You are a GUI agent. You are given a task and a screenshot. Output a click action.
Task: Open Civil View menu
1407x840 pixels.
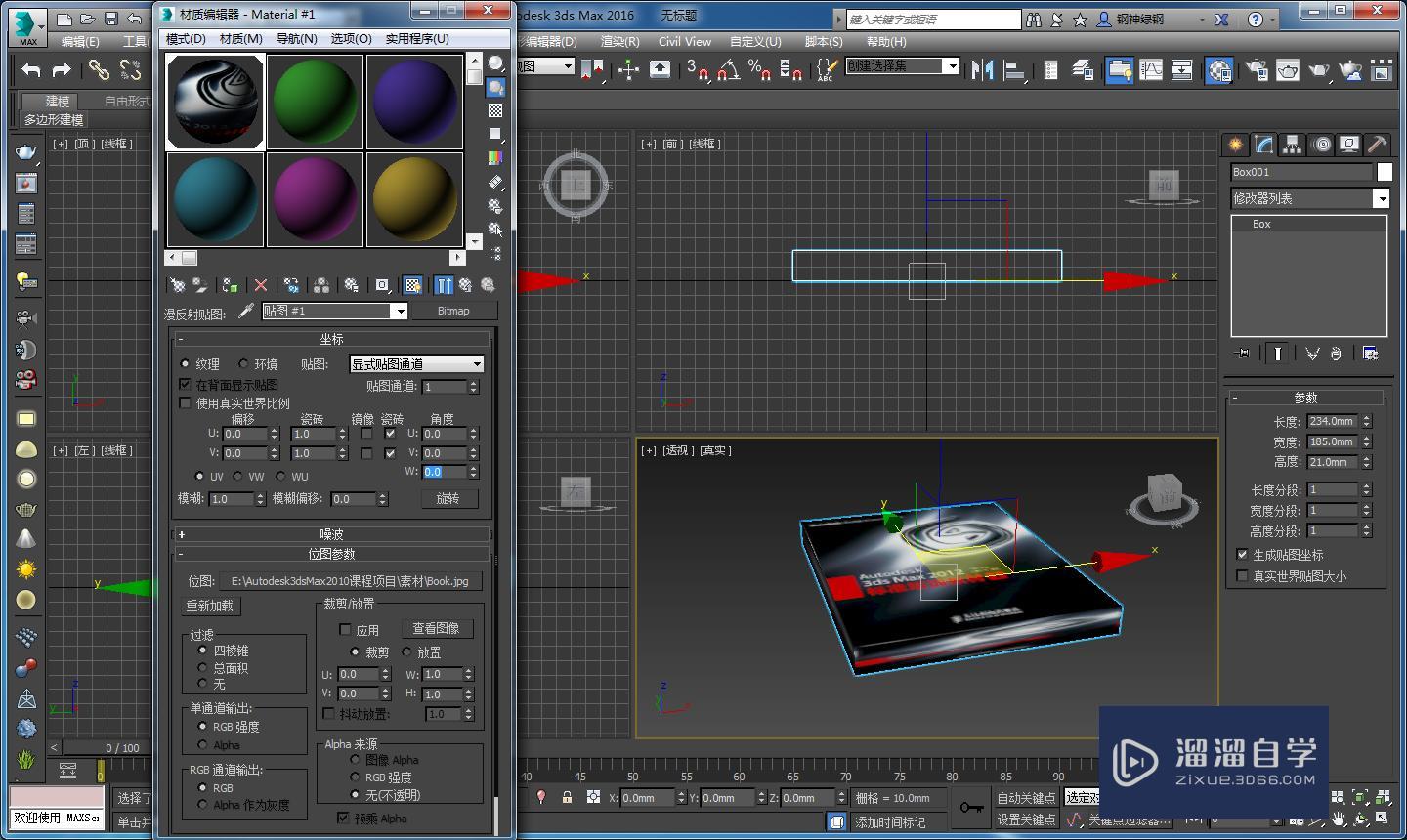pos(684,42)
